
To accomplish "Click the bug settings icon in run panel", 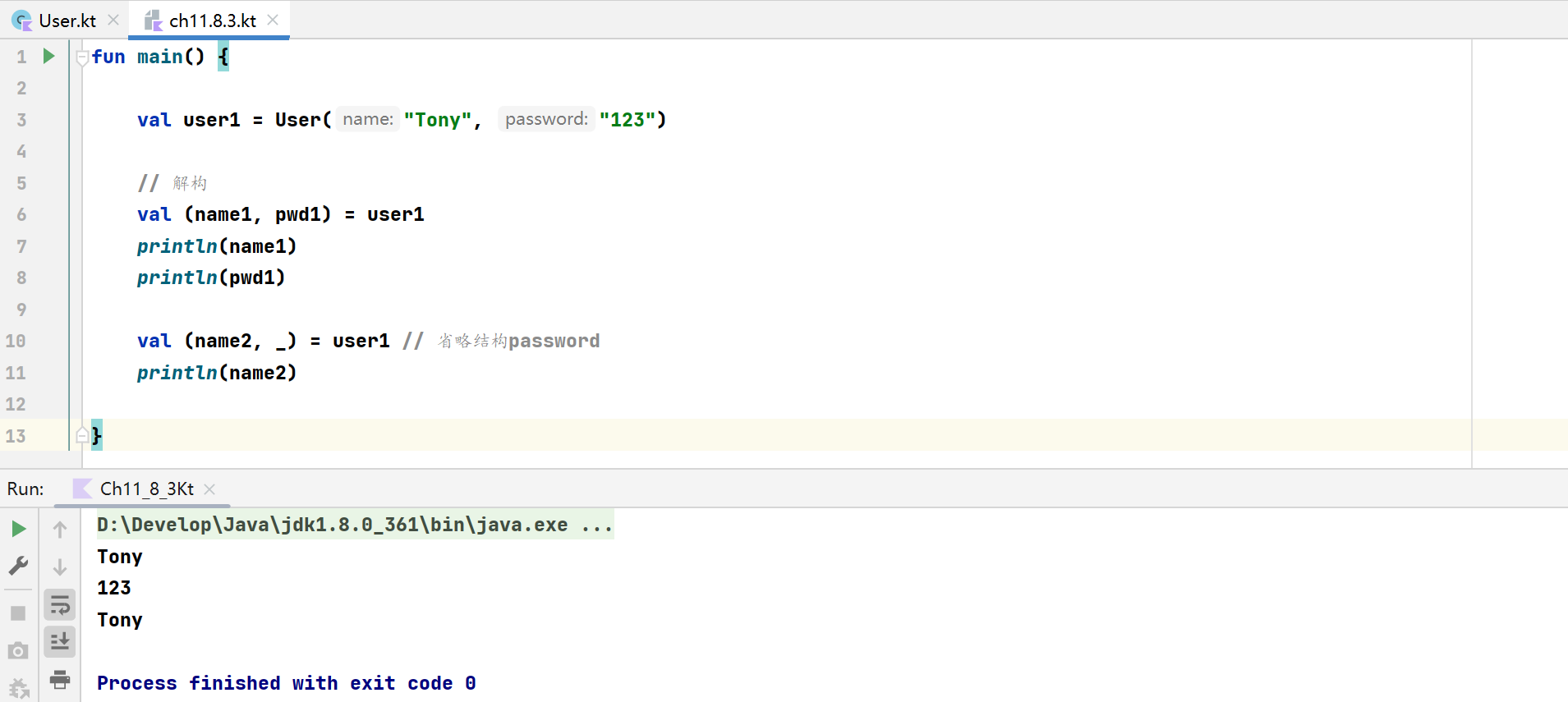I will (x=18, y=688).
